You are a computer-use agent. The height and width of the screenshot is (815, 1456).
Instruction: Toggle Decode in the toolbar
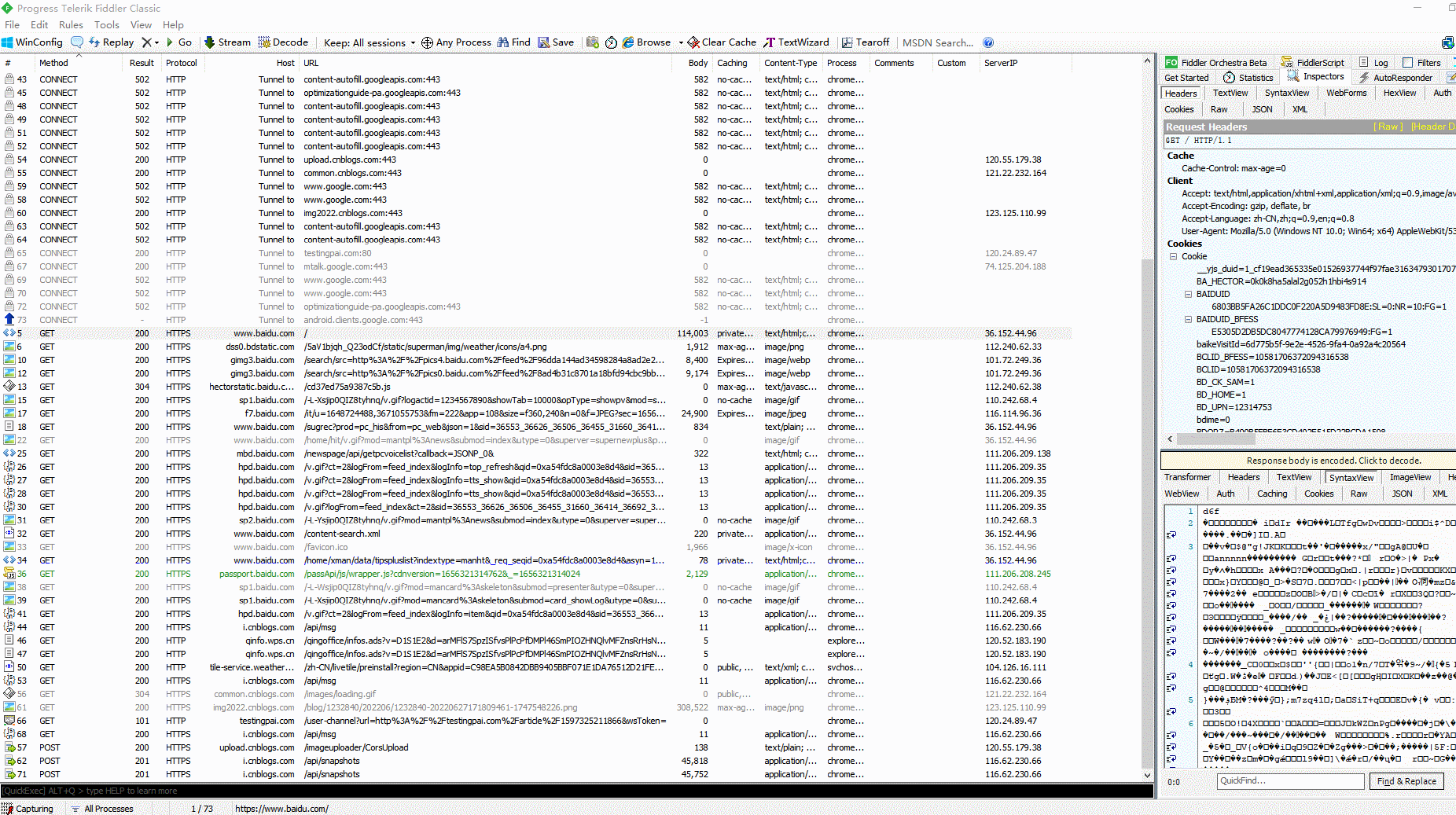pyautogui.click(x=282, y=42)
